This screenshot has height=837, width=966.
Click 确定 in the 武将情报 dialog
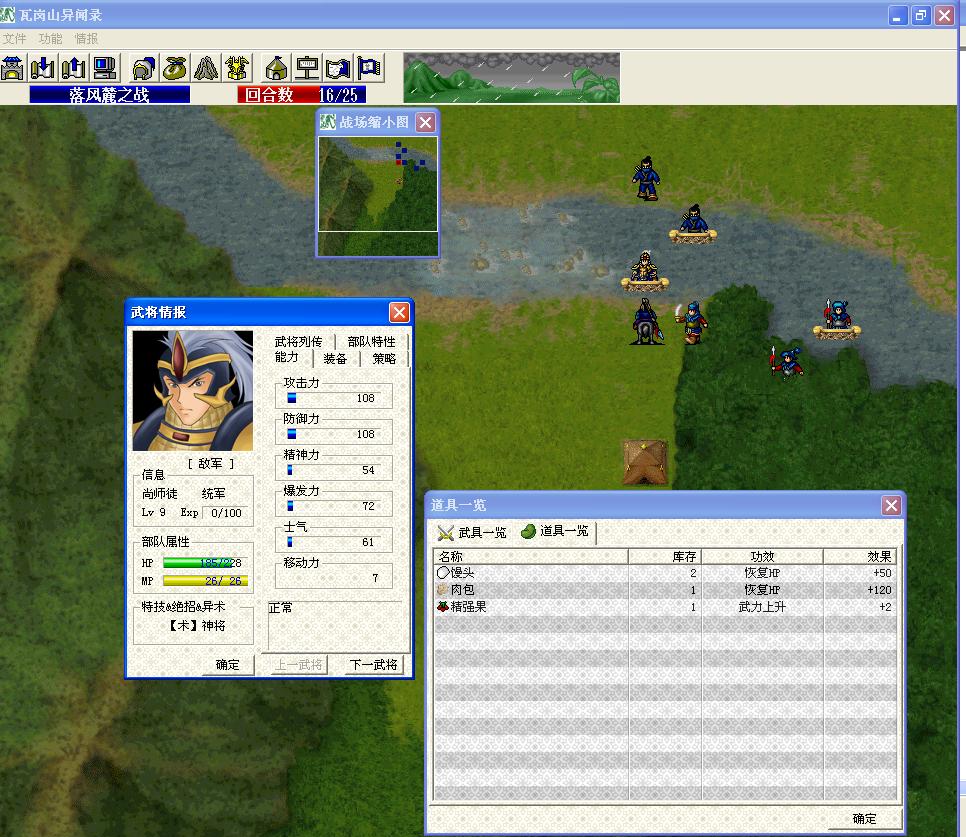click(227, 665)
